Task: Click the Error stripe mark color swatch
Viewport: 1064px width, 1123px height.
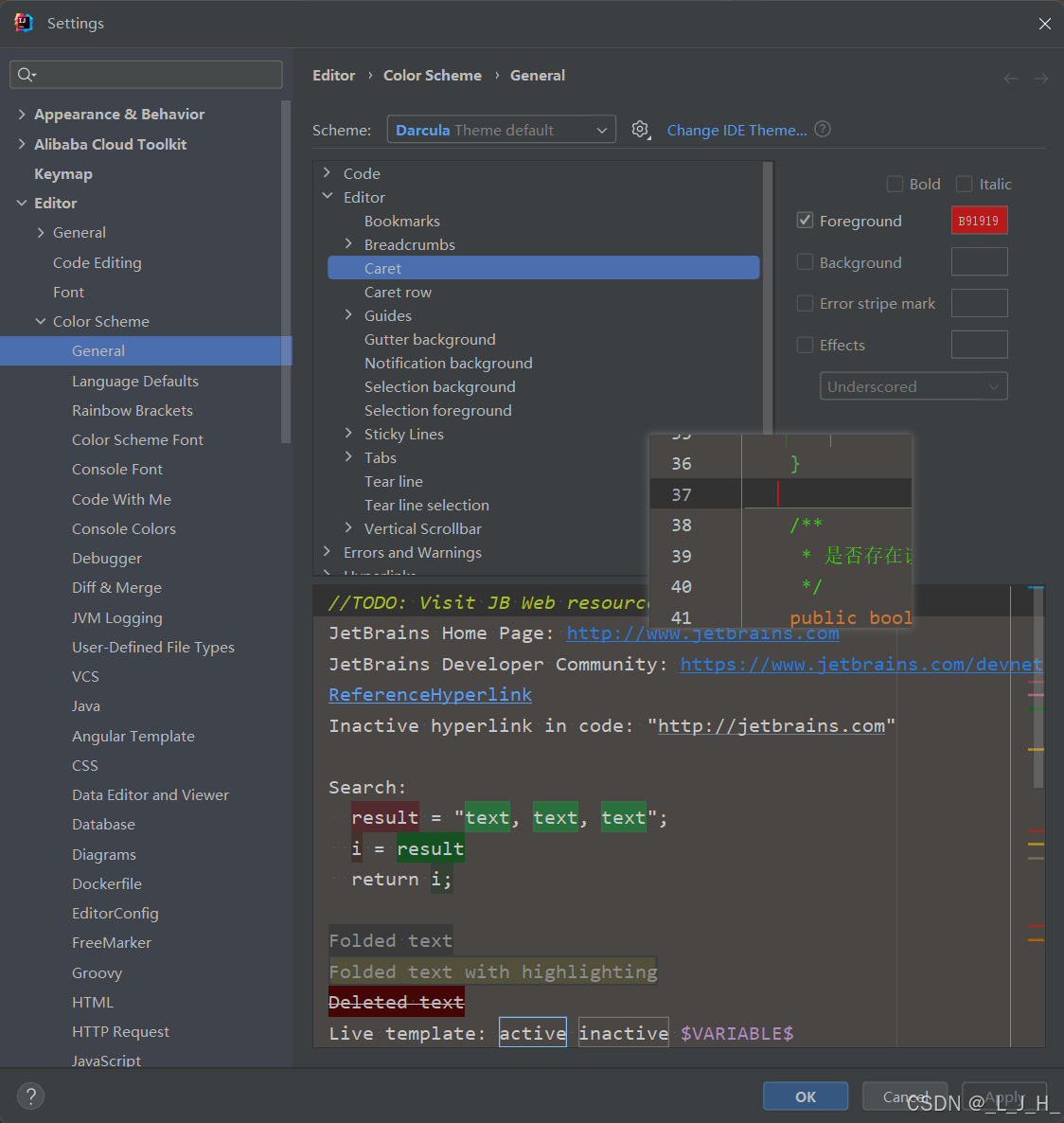Action: pyautogui.click(x=979, y=303)
